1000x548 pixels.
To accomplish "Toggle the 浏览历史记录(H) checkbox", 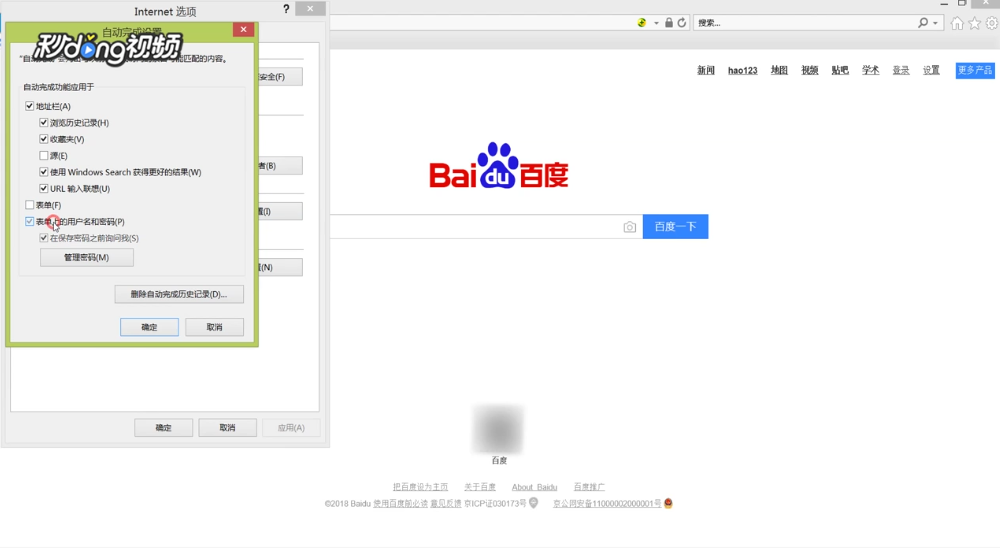I will point(43,122).
